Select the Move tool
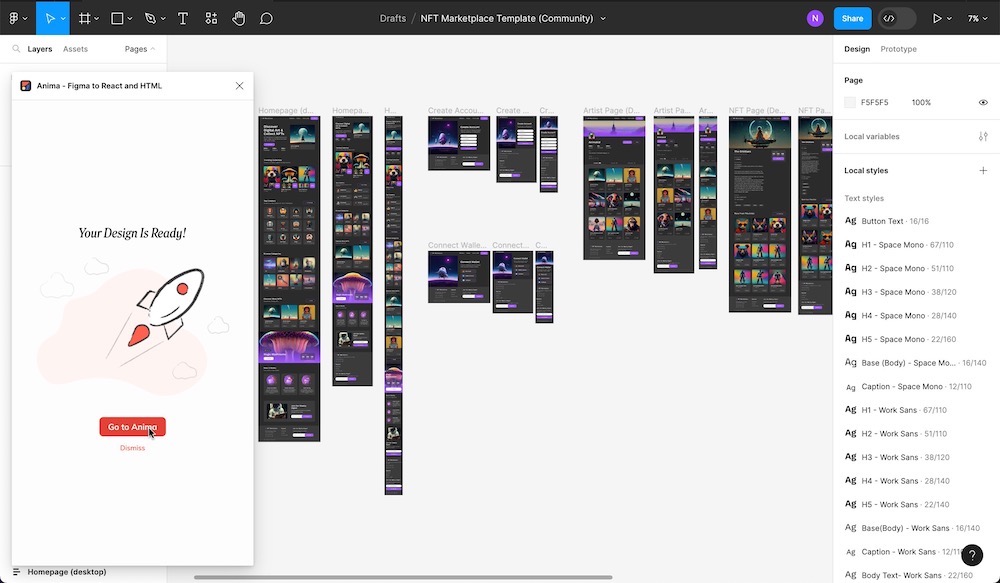The height and width of the screenshot is (583, 1000). [50, 18]
